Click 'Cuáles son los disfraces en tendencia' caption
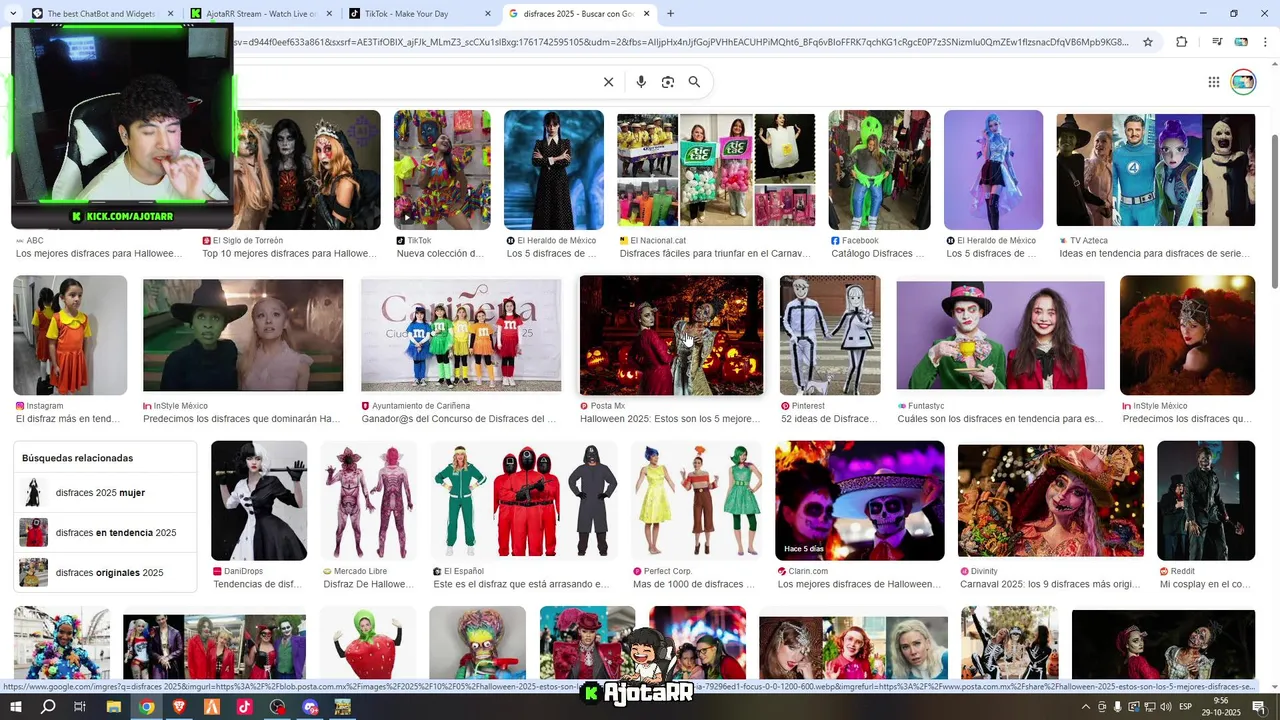The width and height of the screenshot is (1280, 720). 1000,419
